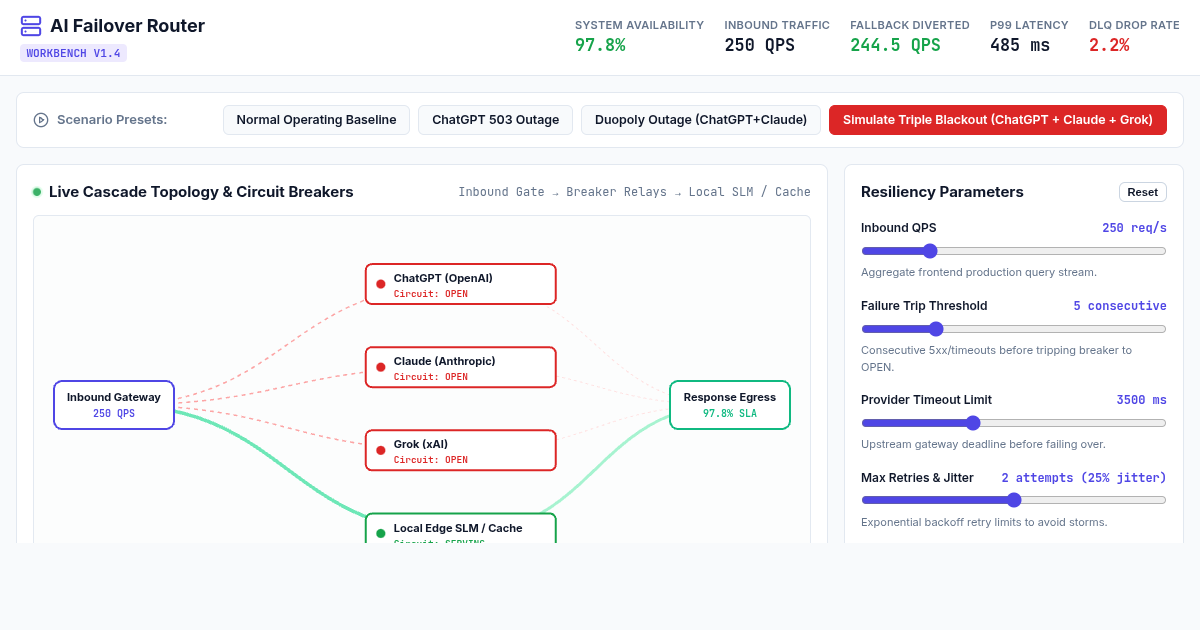The width and height of the screenshot is (1200, 630).
Task: Select the Claude (Anthropic) node
Action: pos(461,367)
